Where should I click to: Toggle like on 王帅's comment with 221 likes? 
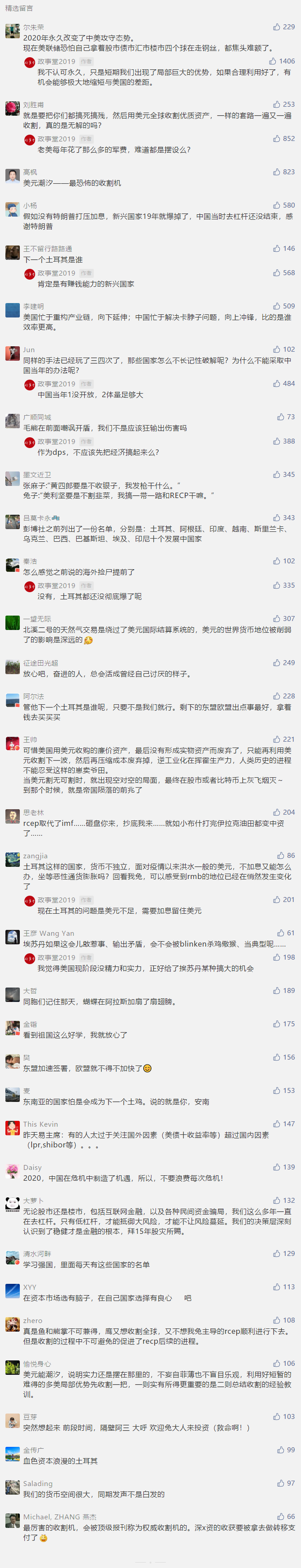[277, 739]
